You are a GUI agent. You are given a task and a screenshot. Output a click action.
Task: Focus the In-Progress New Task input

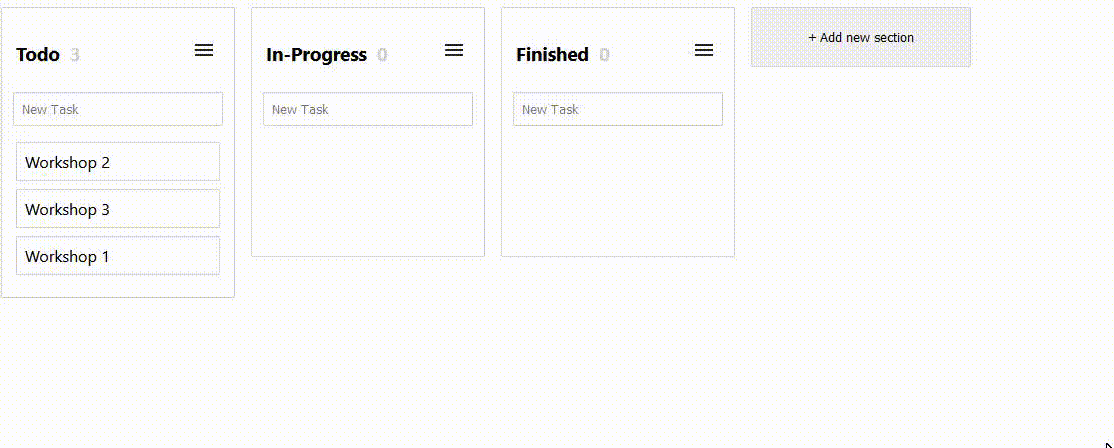(x=368, y=110)
